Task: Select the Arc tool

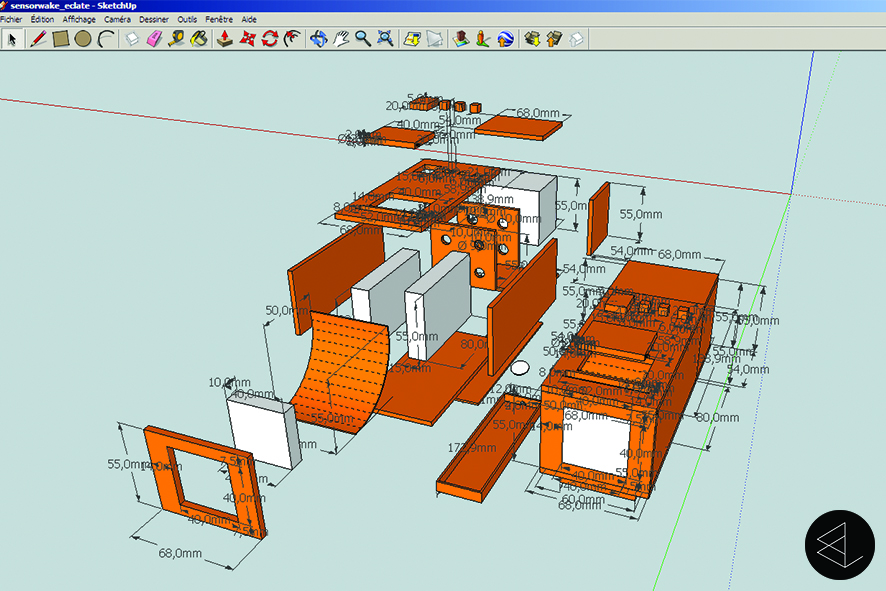Action: (x=105, y=39)
